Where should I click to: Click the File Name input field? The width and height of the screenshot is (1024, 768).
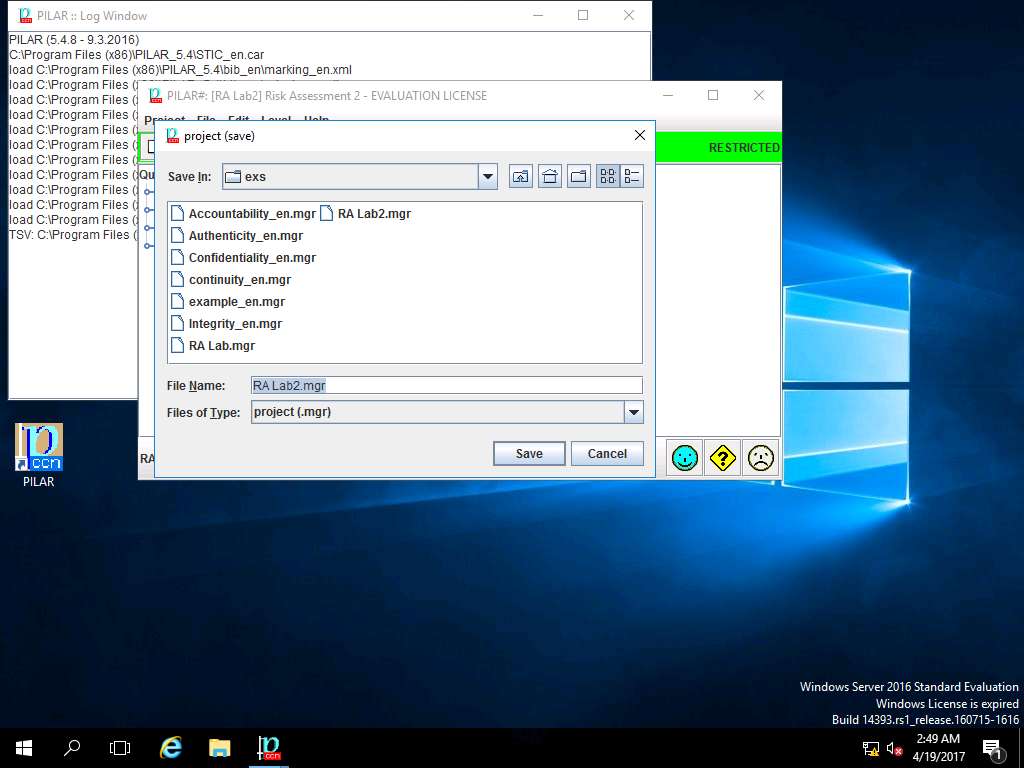[447, 385]
